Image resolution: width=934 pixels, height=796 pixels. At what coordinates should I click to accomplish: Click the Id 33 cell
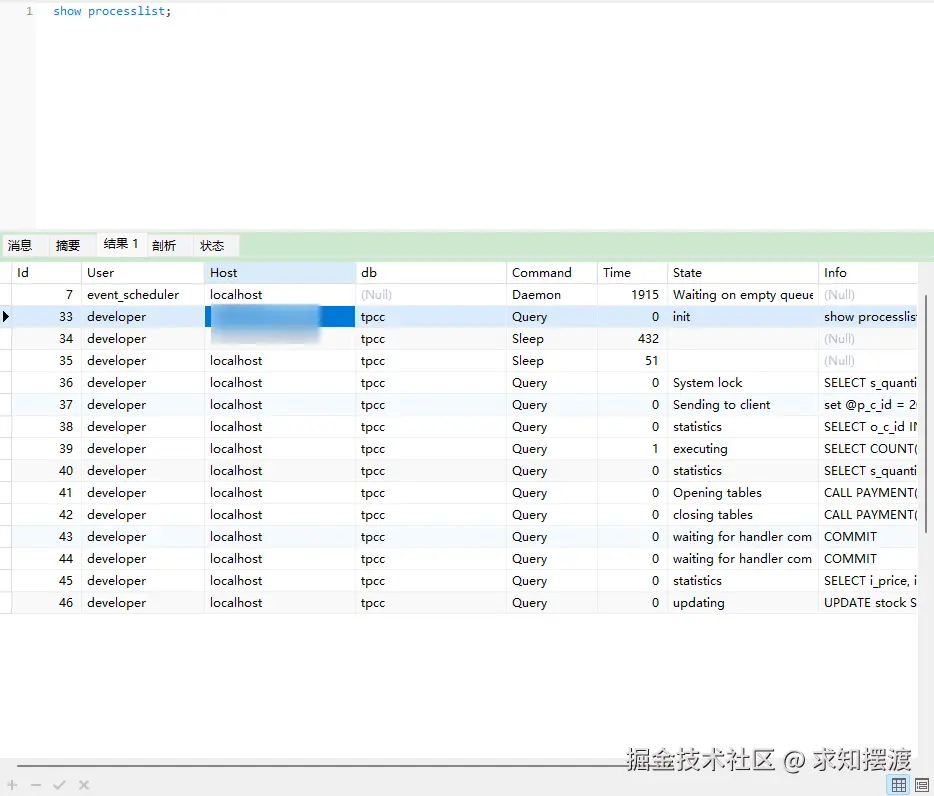(46, 317)
